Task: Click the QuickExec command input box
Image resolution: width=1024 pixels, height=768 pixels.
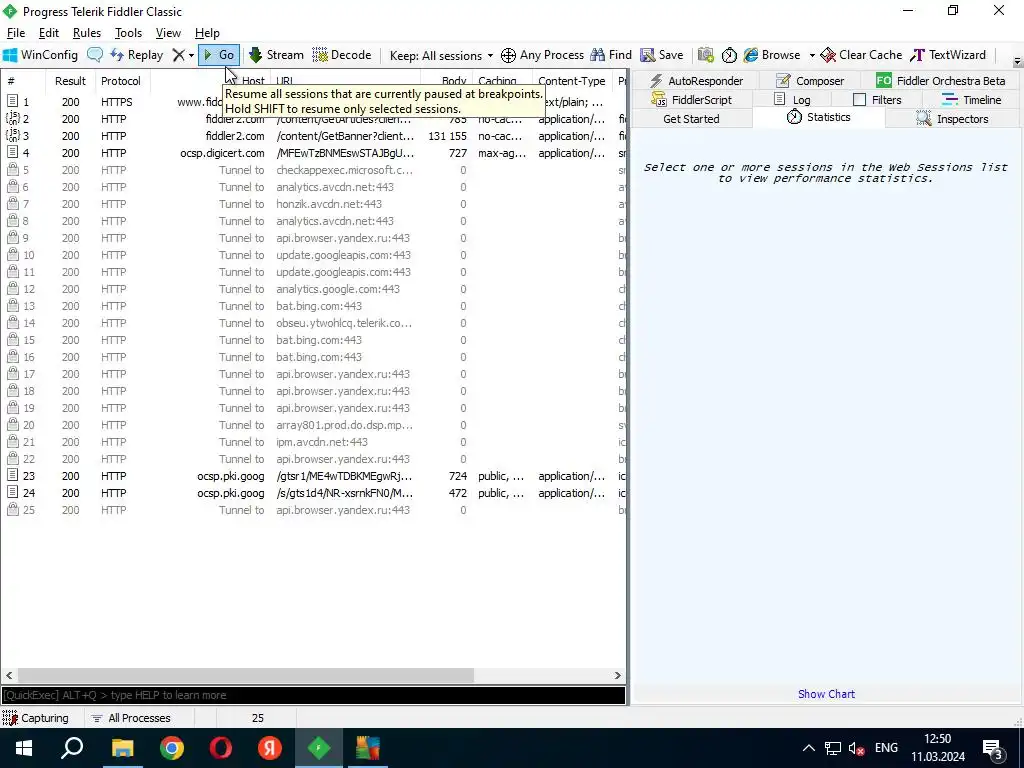Action: tap(313, 695)
